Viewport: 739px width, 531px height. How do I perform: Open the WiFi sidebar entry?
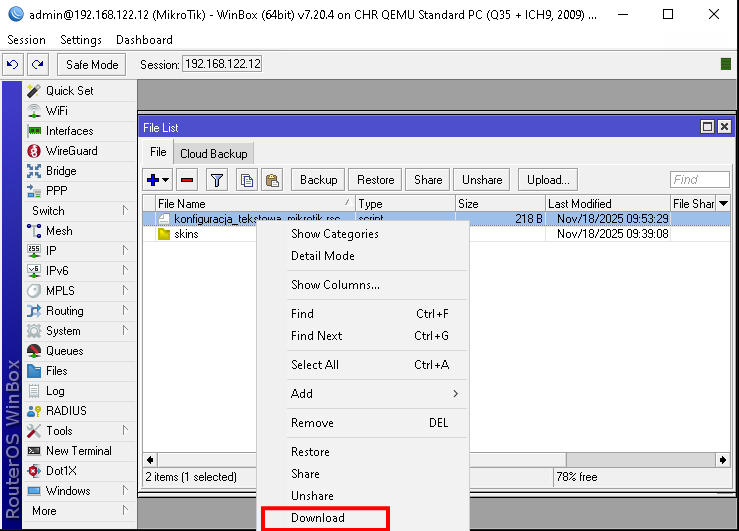(x=79, y=111)
